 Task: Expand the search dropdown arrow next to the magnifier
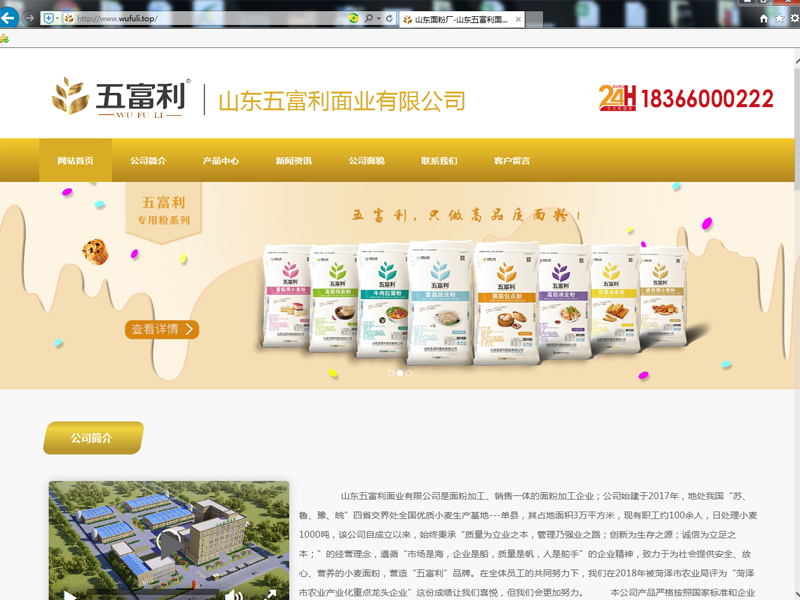click(x=379, y=18)
